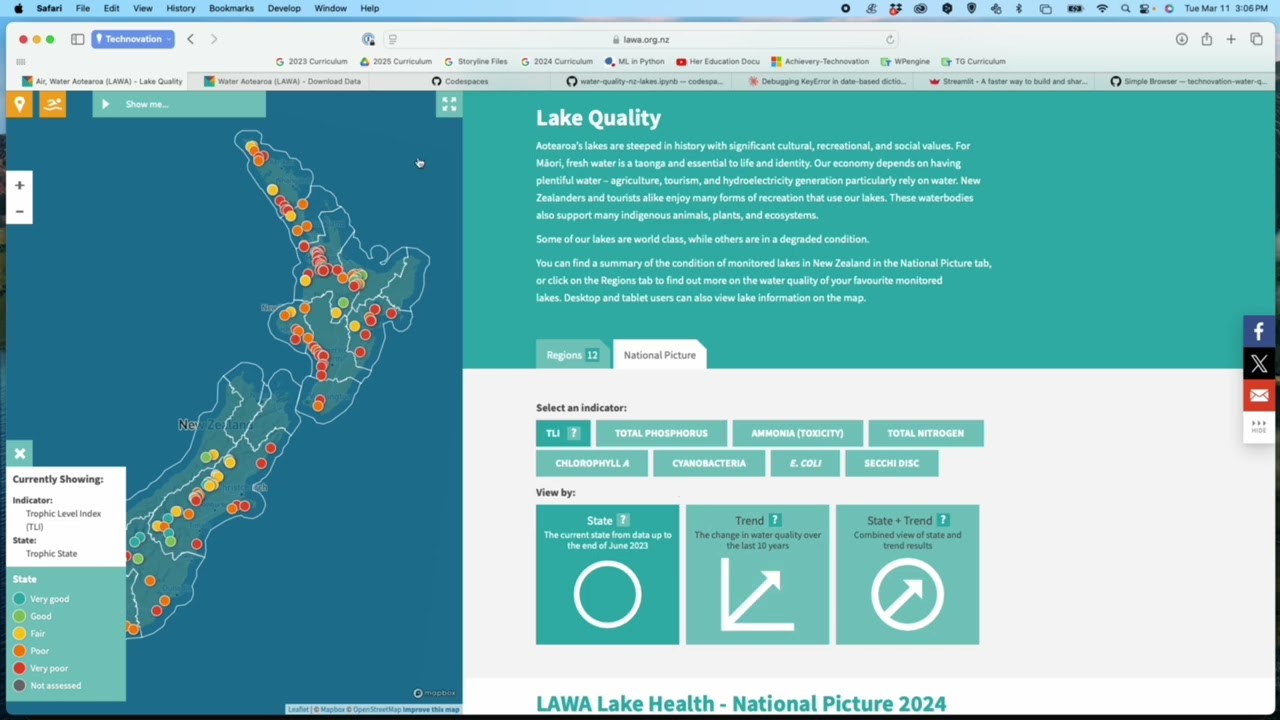Switch to the Regions tab

(572, 355)
